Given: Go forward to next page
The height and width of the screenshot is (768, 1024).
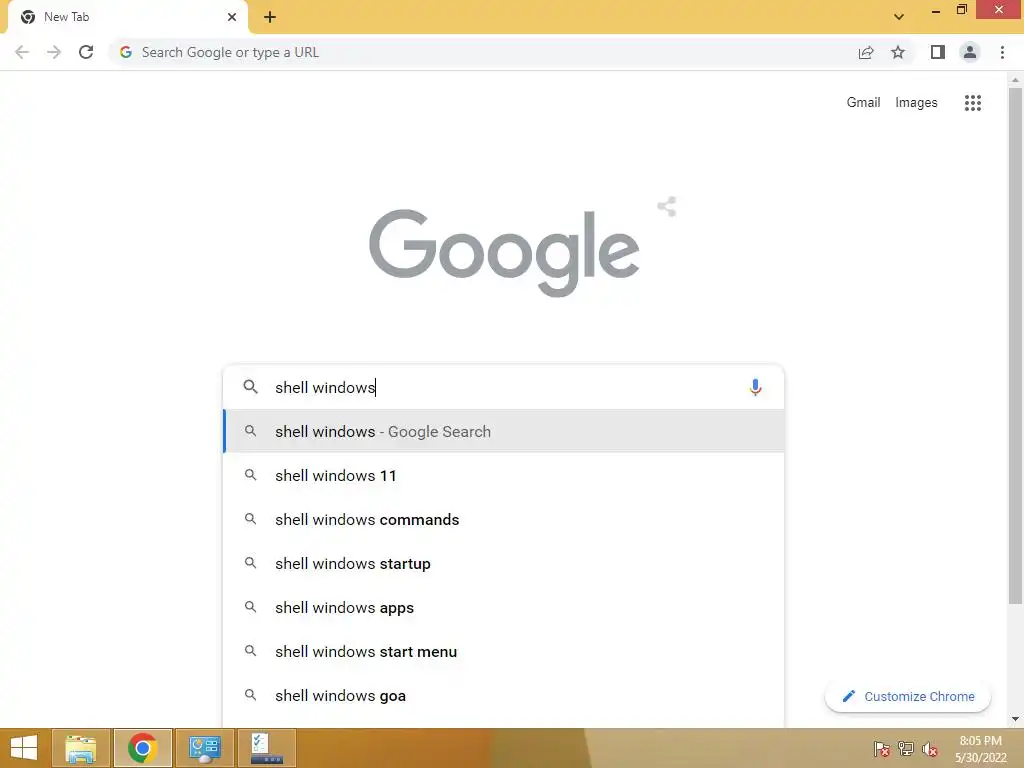Looking at the screenshot, I should pos(54,52).
